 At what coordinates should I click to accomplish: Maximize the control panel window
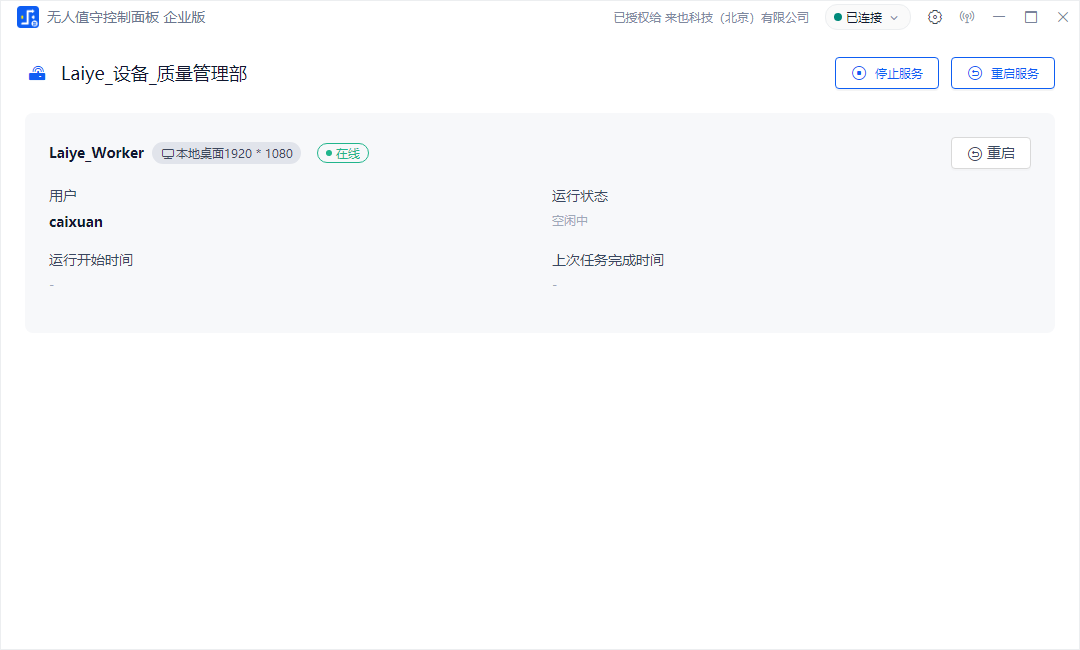1031,17
